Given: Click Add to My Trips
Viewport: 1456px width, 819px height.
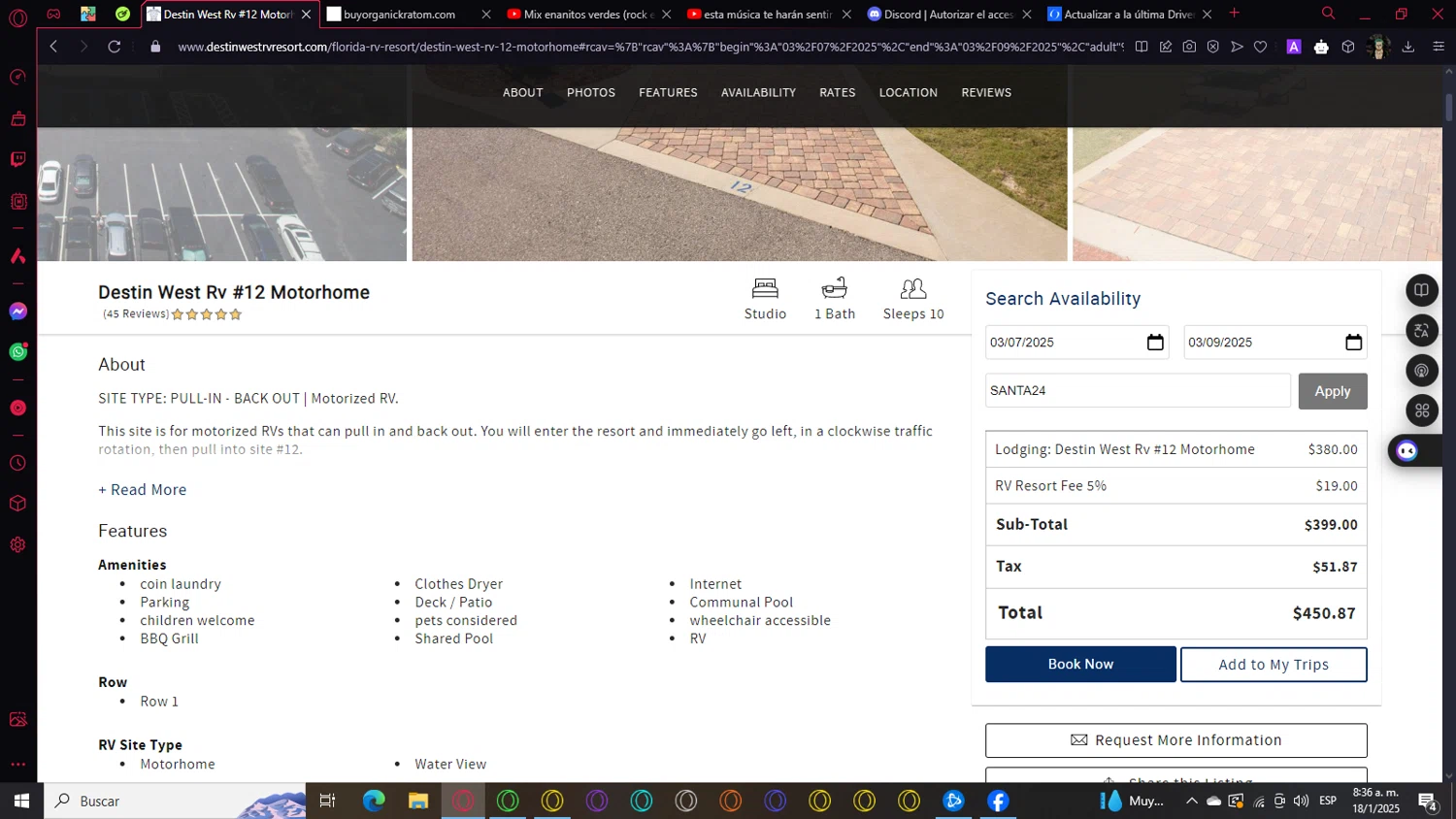Looking at the screenshot, I should (1274, 665).
